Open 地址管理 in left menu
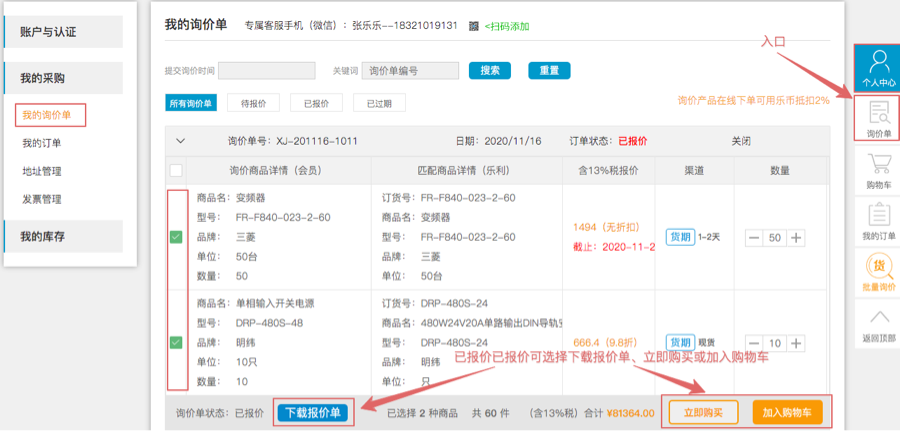 [x=41, y=171]
